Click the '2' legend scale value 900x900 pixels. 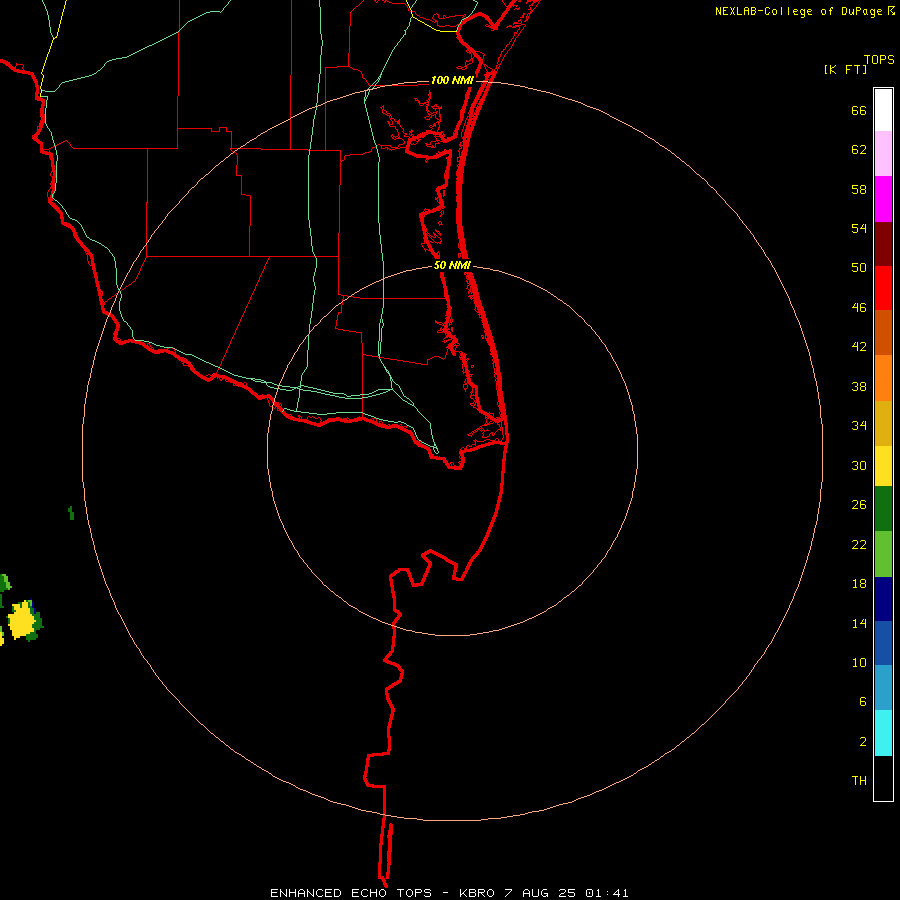click(863, 742)
